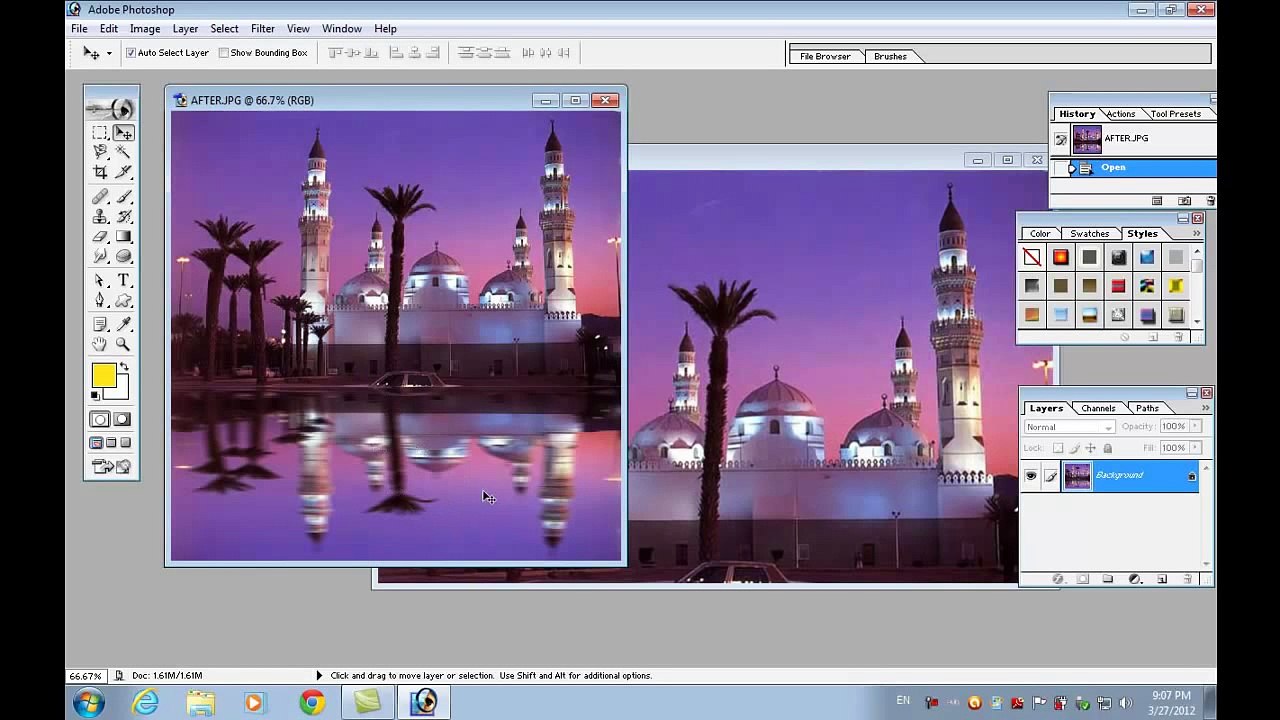Switch to Standard Screen mode
The height and width of the screenshot is (720, 1280).
click(x=97, y=443)
